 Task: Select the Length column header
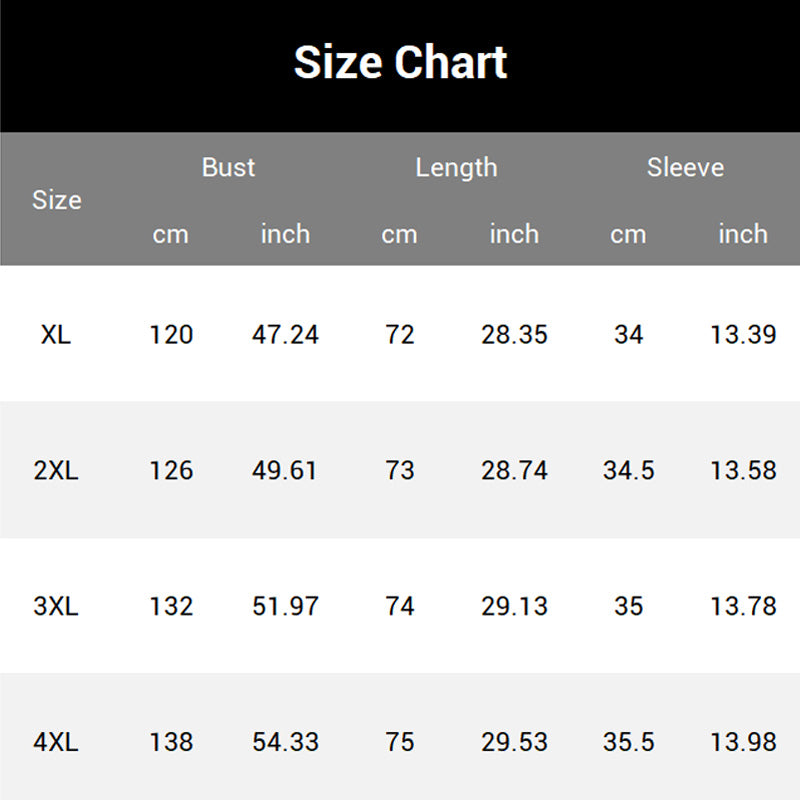pos(456,167)
